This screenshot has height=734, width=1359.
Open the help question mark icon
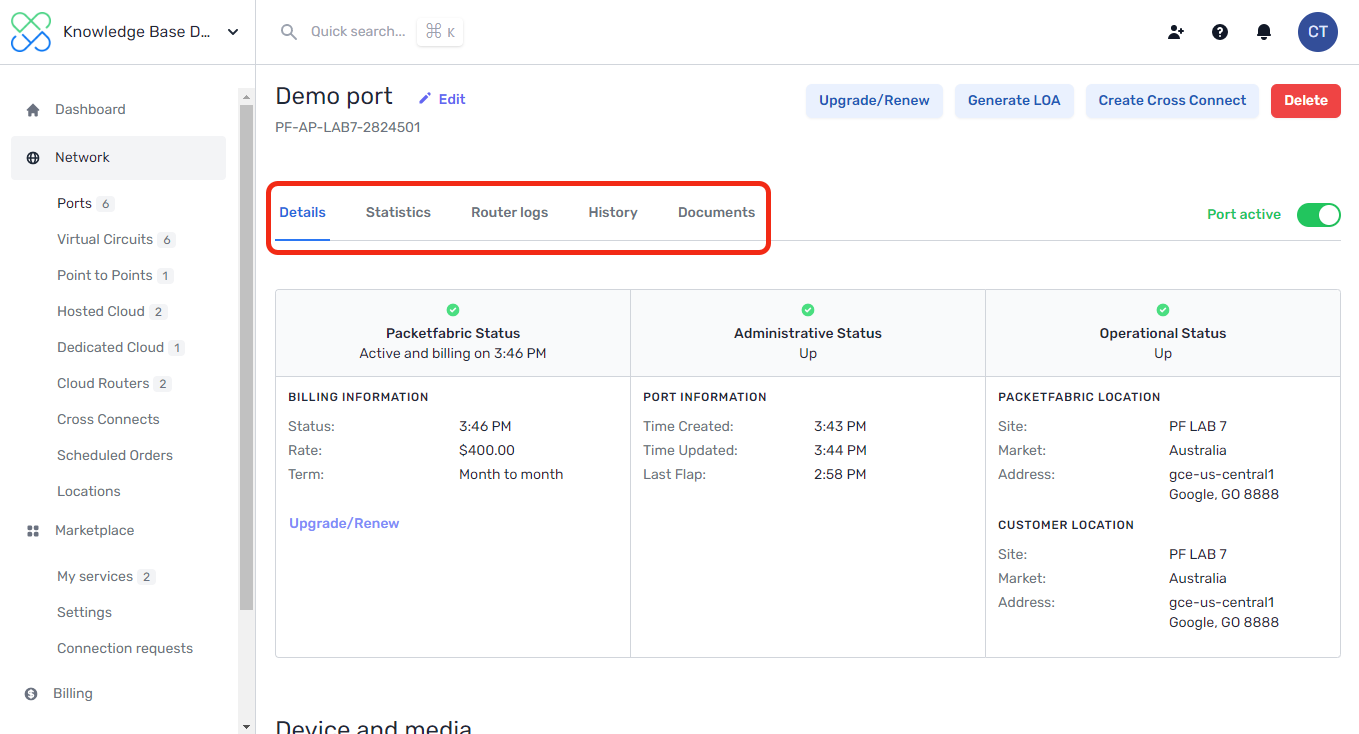1220,32
